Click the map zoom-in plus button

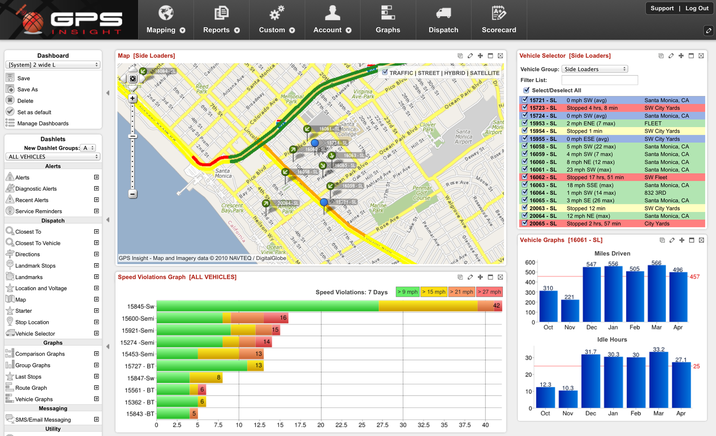coord(133,98)
